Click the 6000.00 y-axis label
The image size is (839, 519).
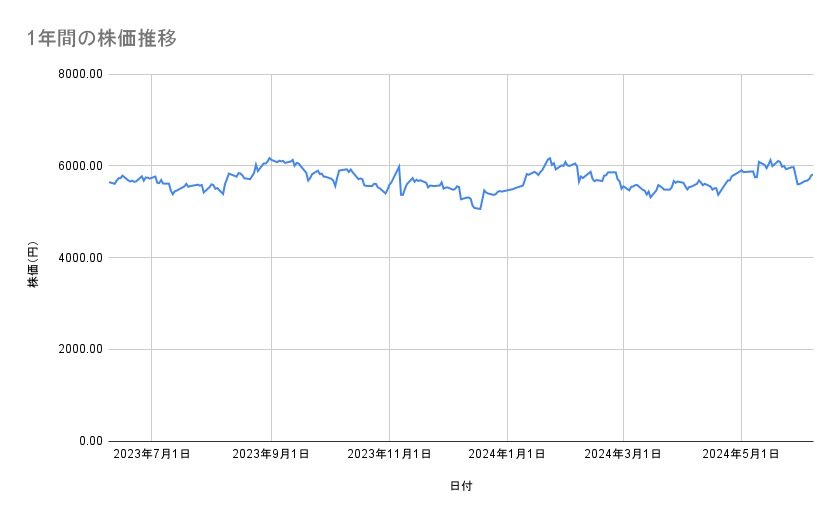(x=77, y=166)
